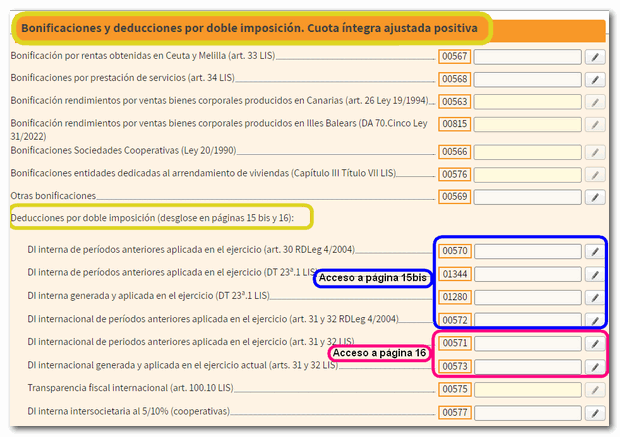
Task: Focus the arrendamiento de viviendas field 00576
Action: point(527,174)
